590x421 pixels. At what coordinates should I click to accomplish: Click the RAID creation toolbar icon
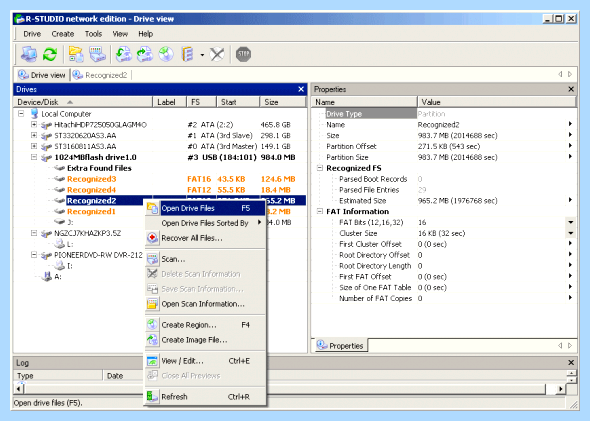[188, 54]
